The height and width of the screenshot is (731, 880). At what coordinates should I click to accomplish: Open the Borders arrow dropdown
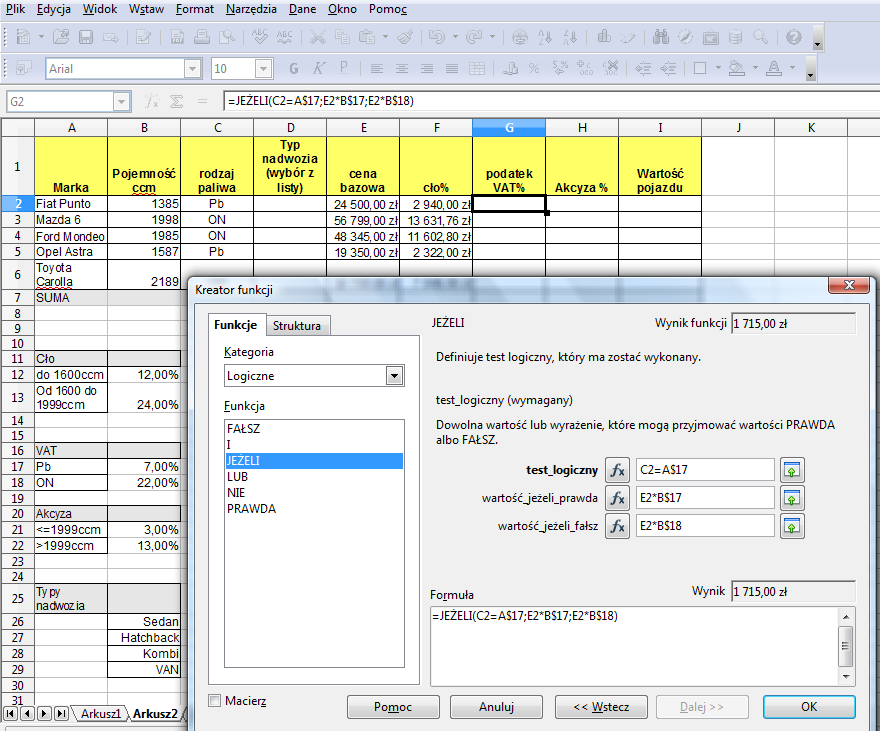(x=718, y=68)
